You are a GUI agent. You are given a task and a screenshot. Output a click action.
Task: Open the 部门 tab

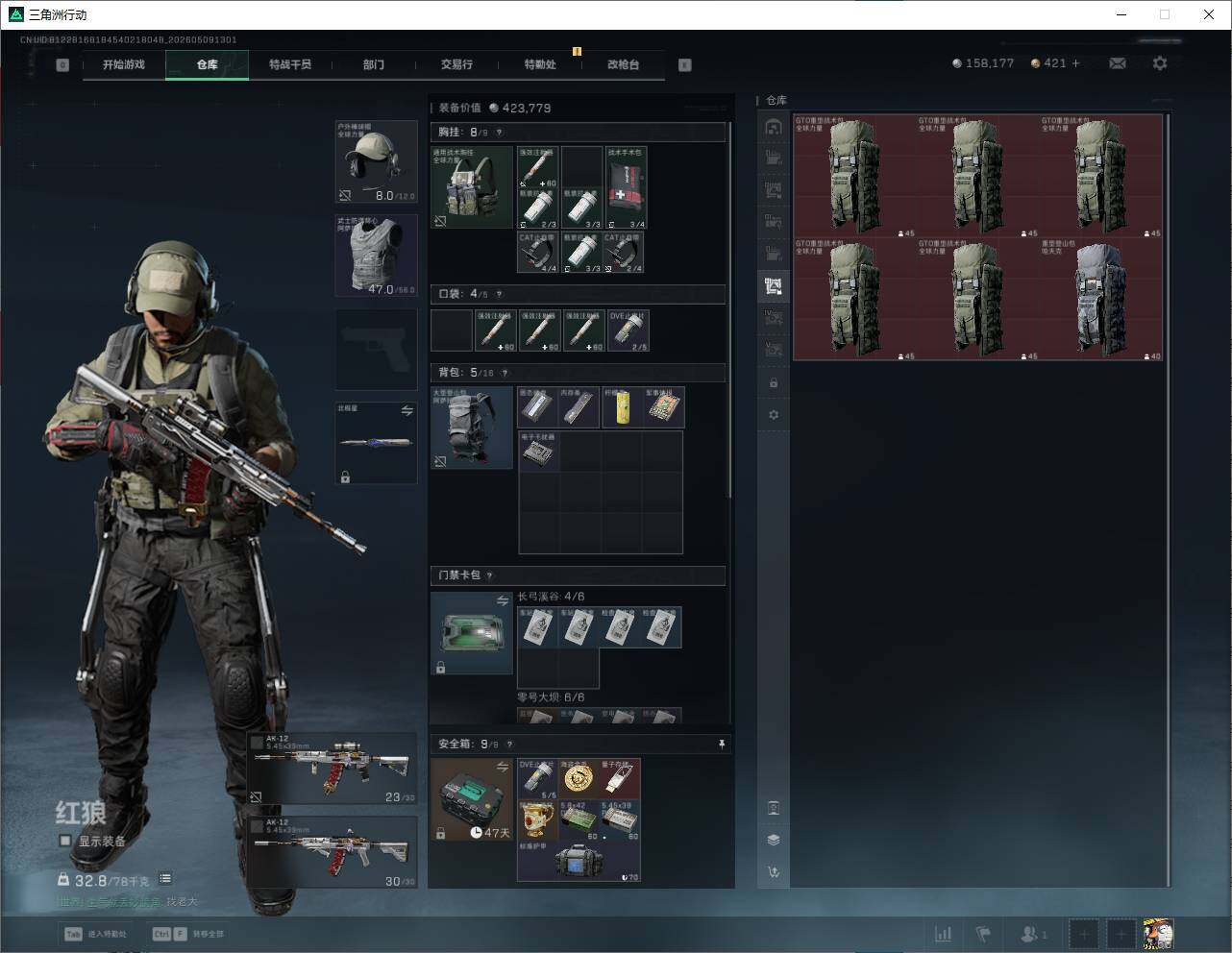coord(374,64)
